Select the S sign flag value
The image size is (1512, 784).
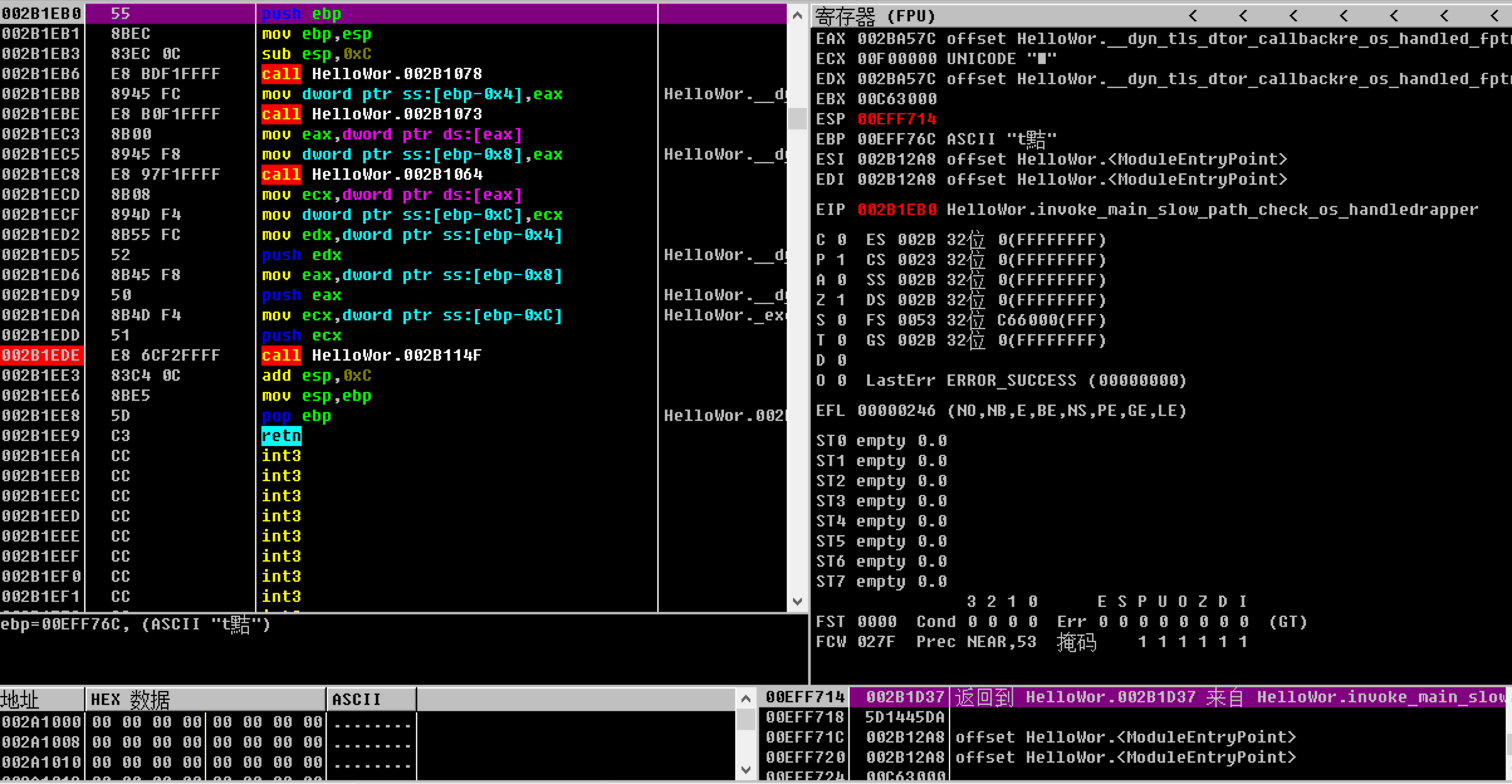tap(841, 320)
